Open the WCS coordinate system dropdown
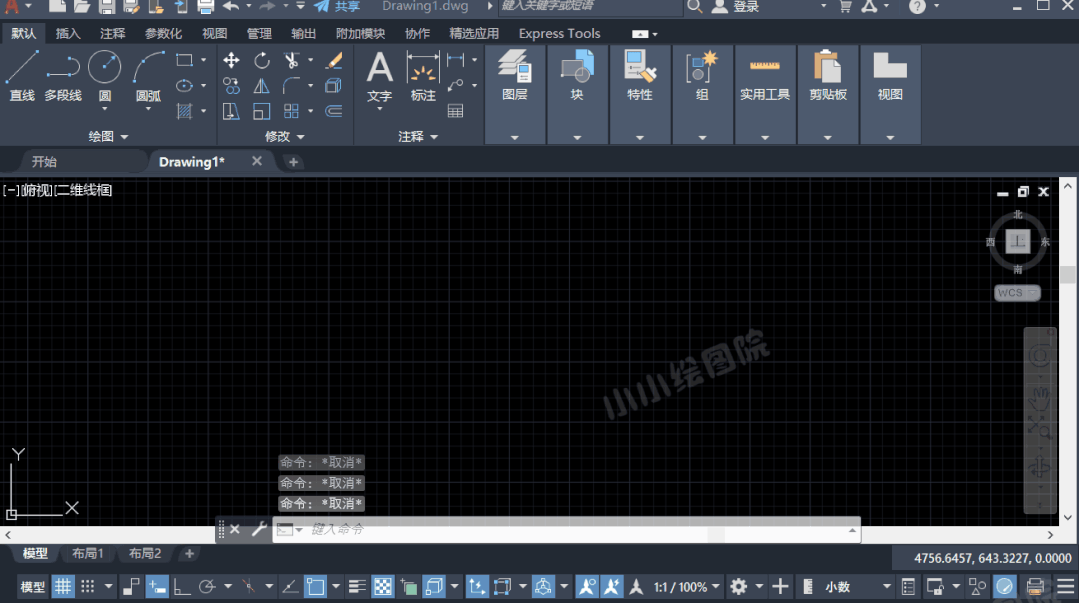Image resolution: width=1079 pixels, height=603 pixels. 1017,293
